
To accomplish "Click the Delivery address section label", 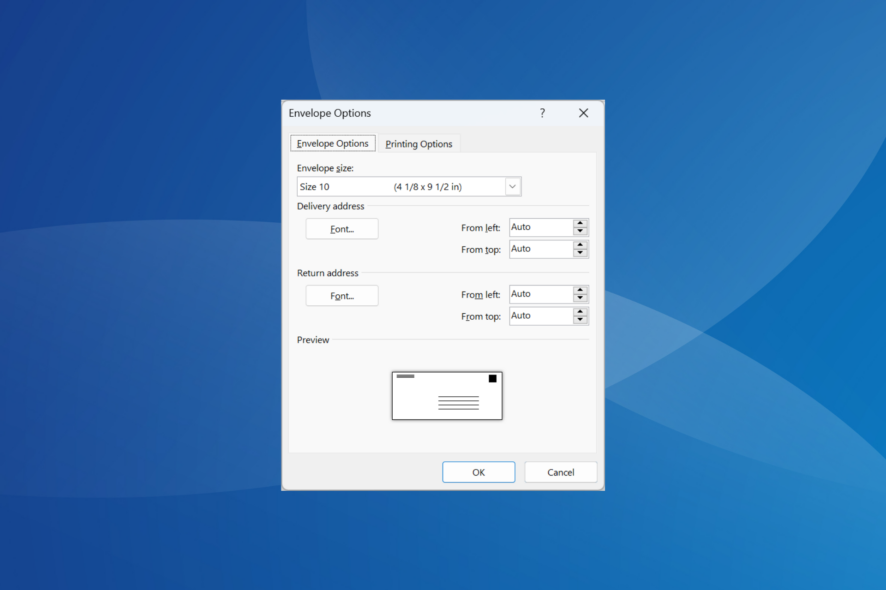I will tap(331, 206).
